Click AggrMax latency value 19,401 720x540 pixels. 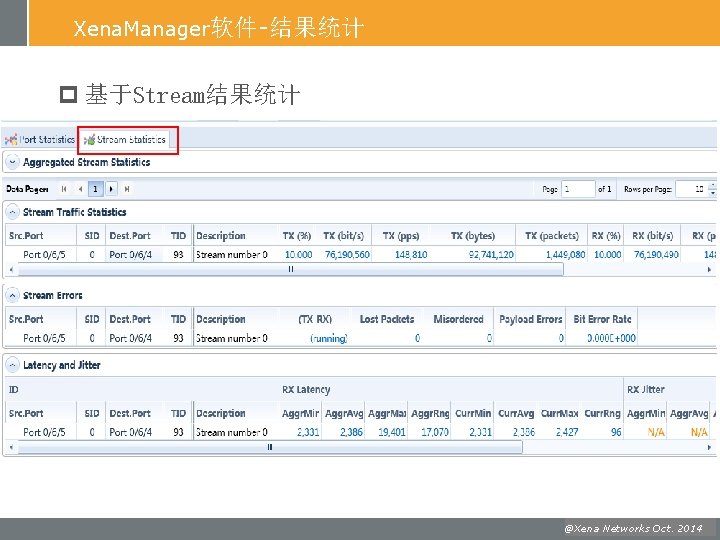click(x=392, y=432)
